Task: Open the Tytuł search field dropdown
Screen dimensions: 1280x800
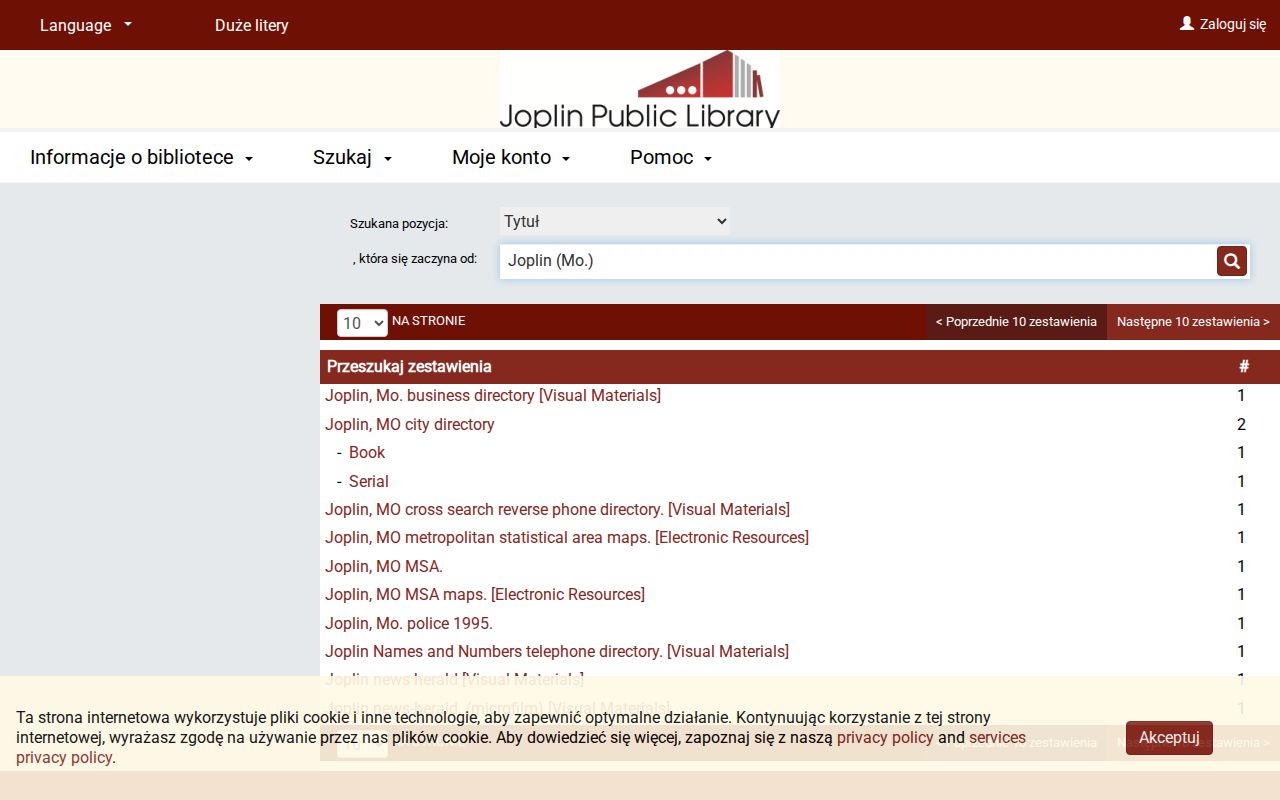Action: (615, 221)
